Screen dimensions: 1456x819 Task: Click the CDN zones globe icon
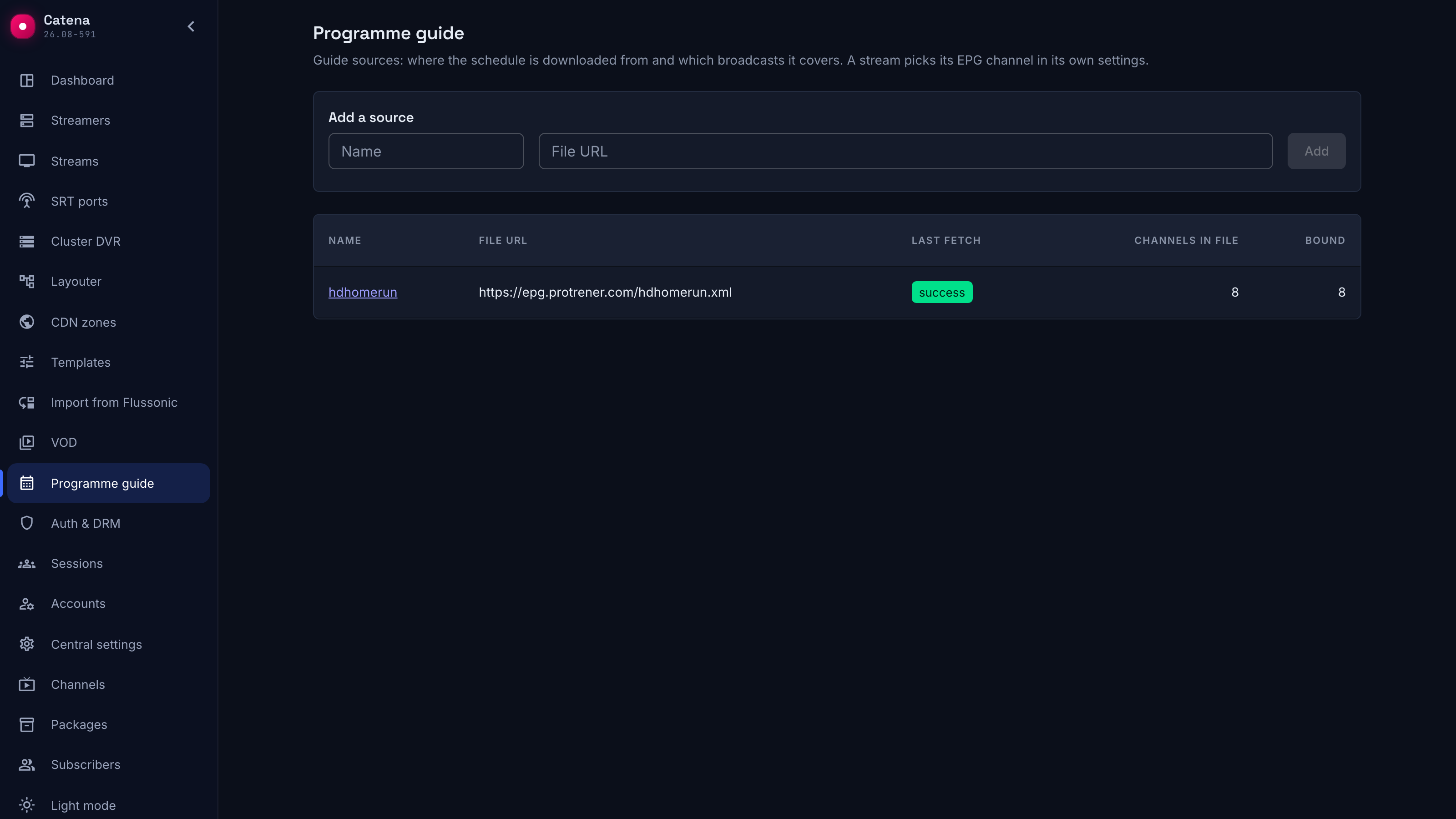tap(26, 322)
